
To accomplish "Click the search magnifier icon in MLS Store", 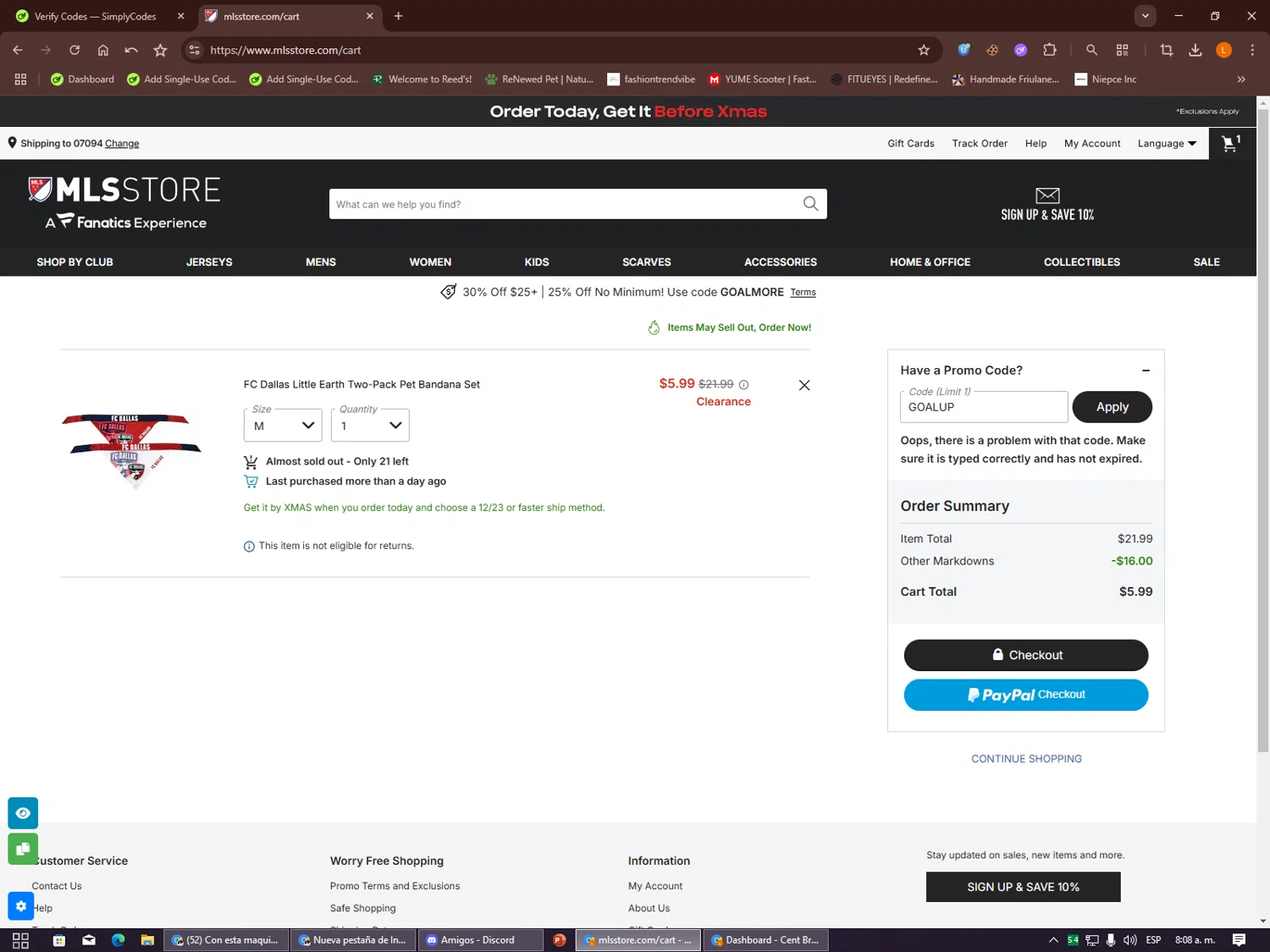I will [x=810, y=204].
